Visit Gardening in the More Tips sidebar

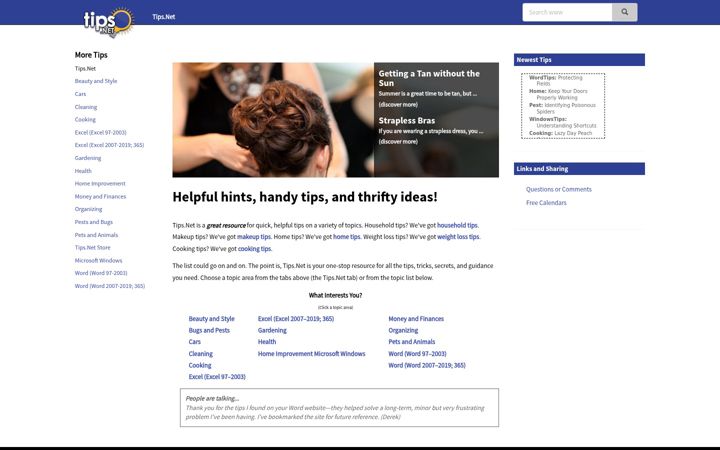click(x=88, y=158)
